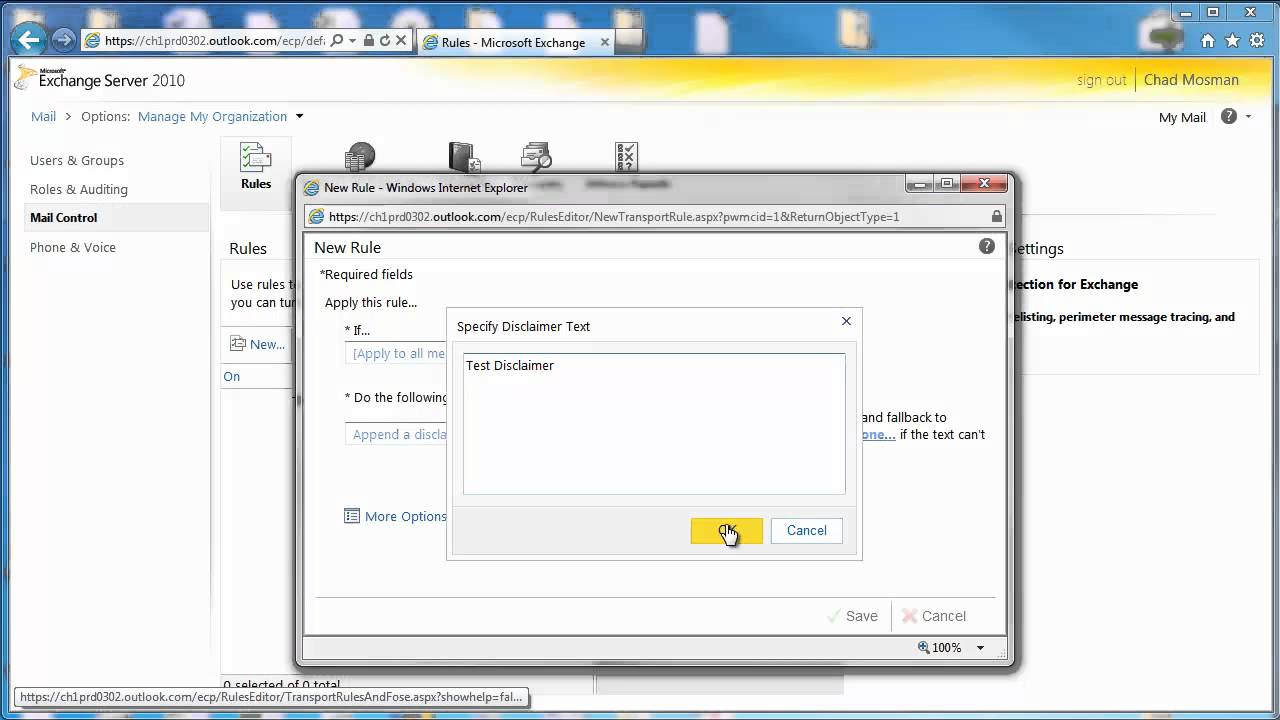
Task: Open the journaling globe icon in Mail Control
Action: [359, 158]
